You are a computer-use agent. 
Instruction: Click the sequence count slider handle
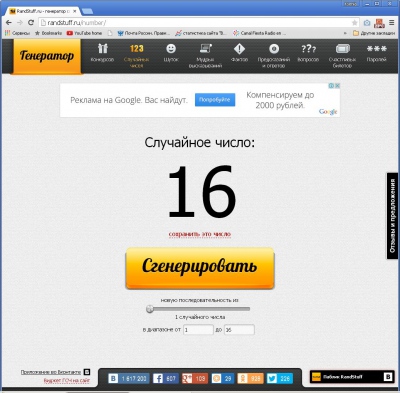[x=150, y=309]
